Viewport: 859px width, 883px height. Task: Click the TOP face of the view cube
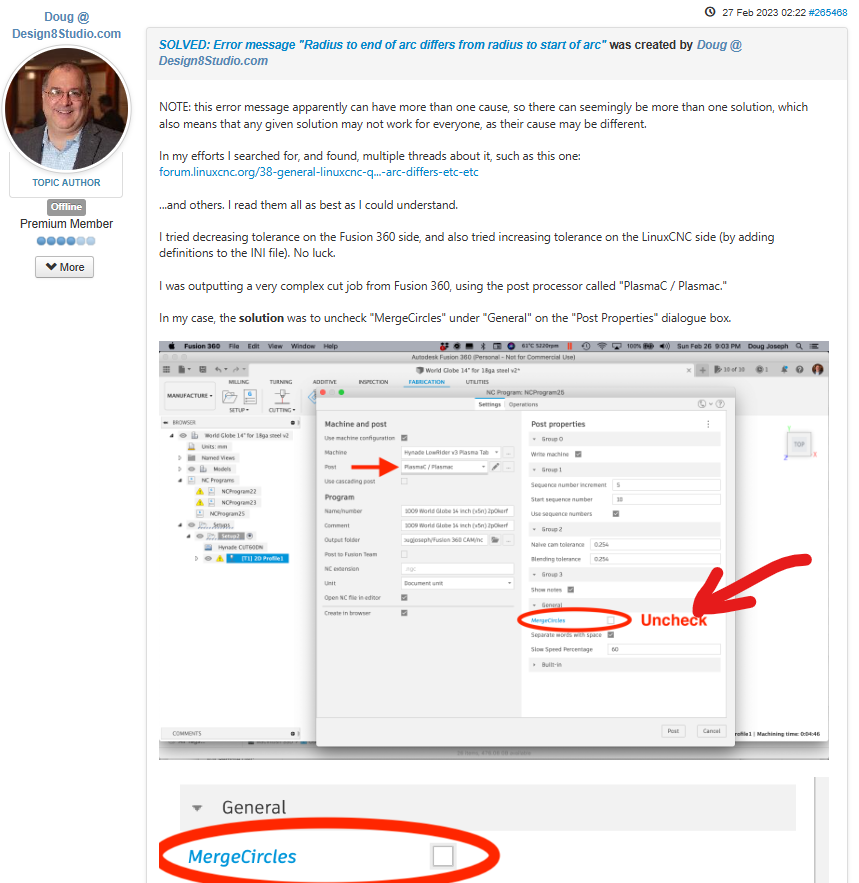click(x=799, y=444)
